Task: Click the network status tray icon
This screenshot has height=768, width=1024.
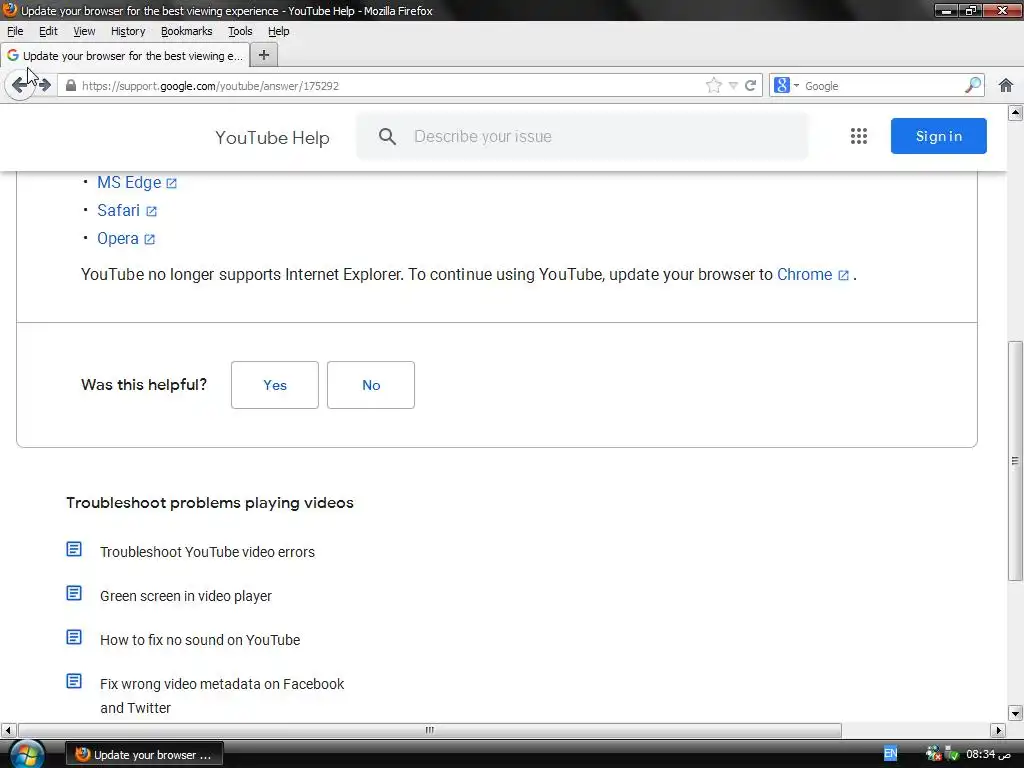Action: pyautogui.click(x=934, y=754)
